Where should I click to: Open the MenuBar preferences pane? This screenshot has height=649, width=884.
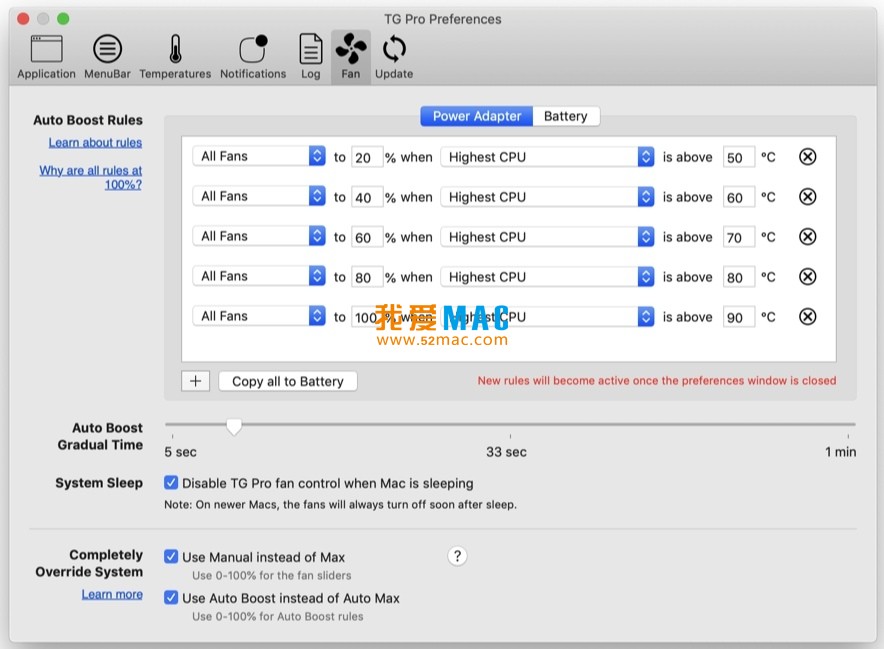(107, 58)
